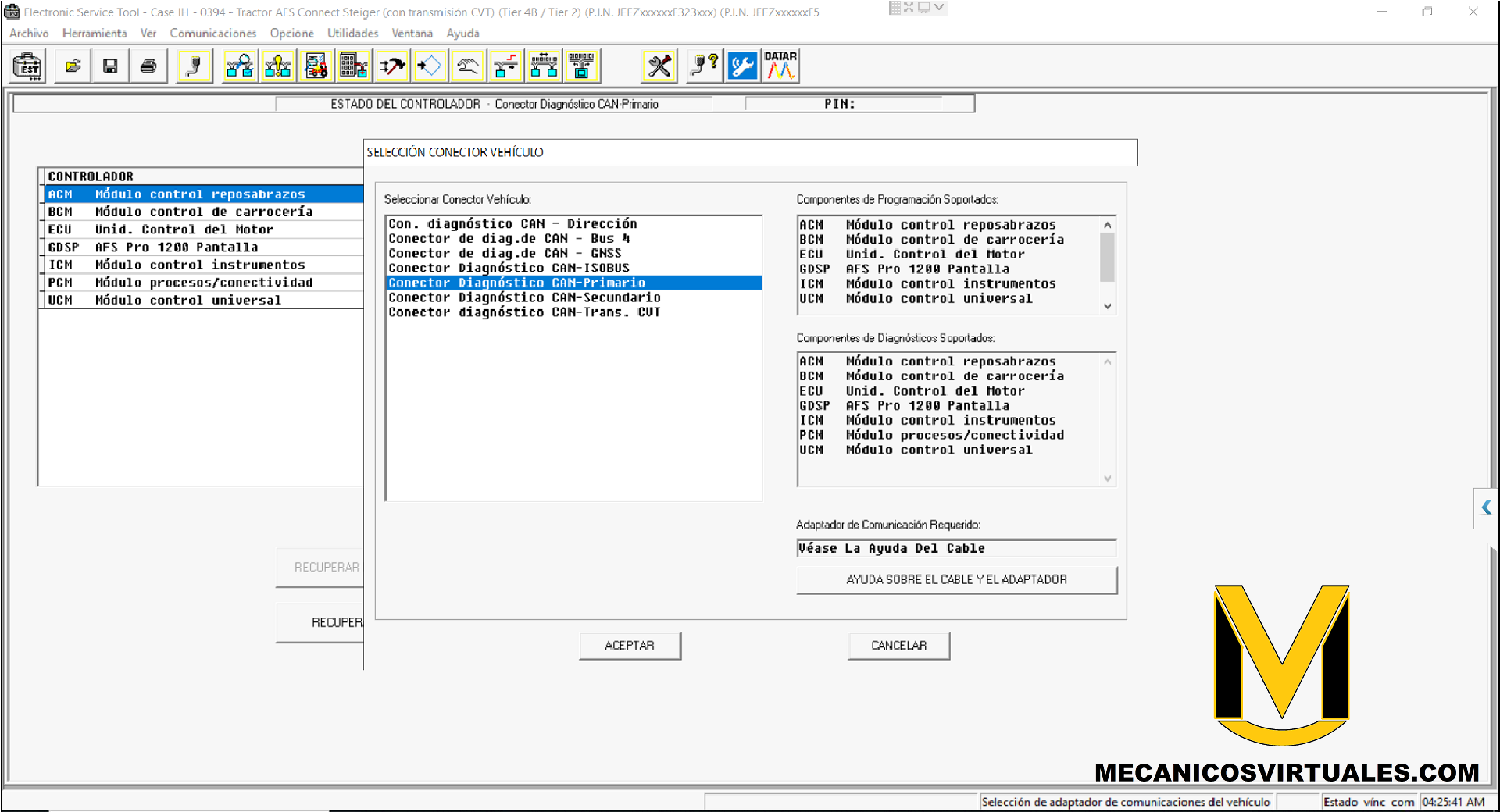Click the binary data bus monitor icon

tap(581, 66)
